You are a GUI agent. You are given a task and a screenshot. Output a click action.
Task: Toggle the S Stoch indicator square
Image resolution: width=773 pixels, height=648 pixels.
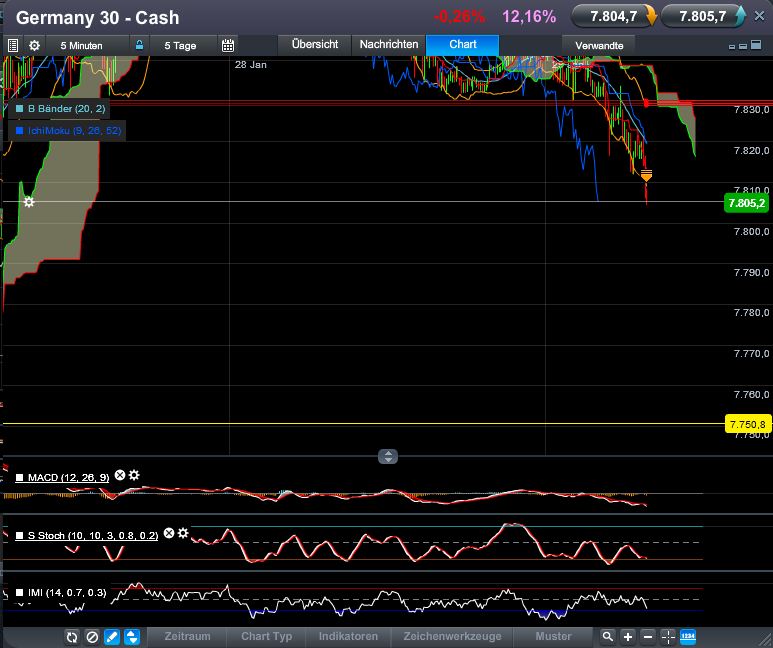tap(20, 536)
